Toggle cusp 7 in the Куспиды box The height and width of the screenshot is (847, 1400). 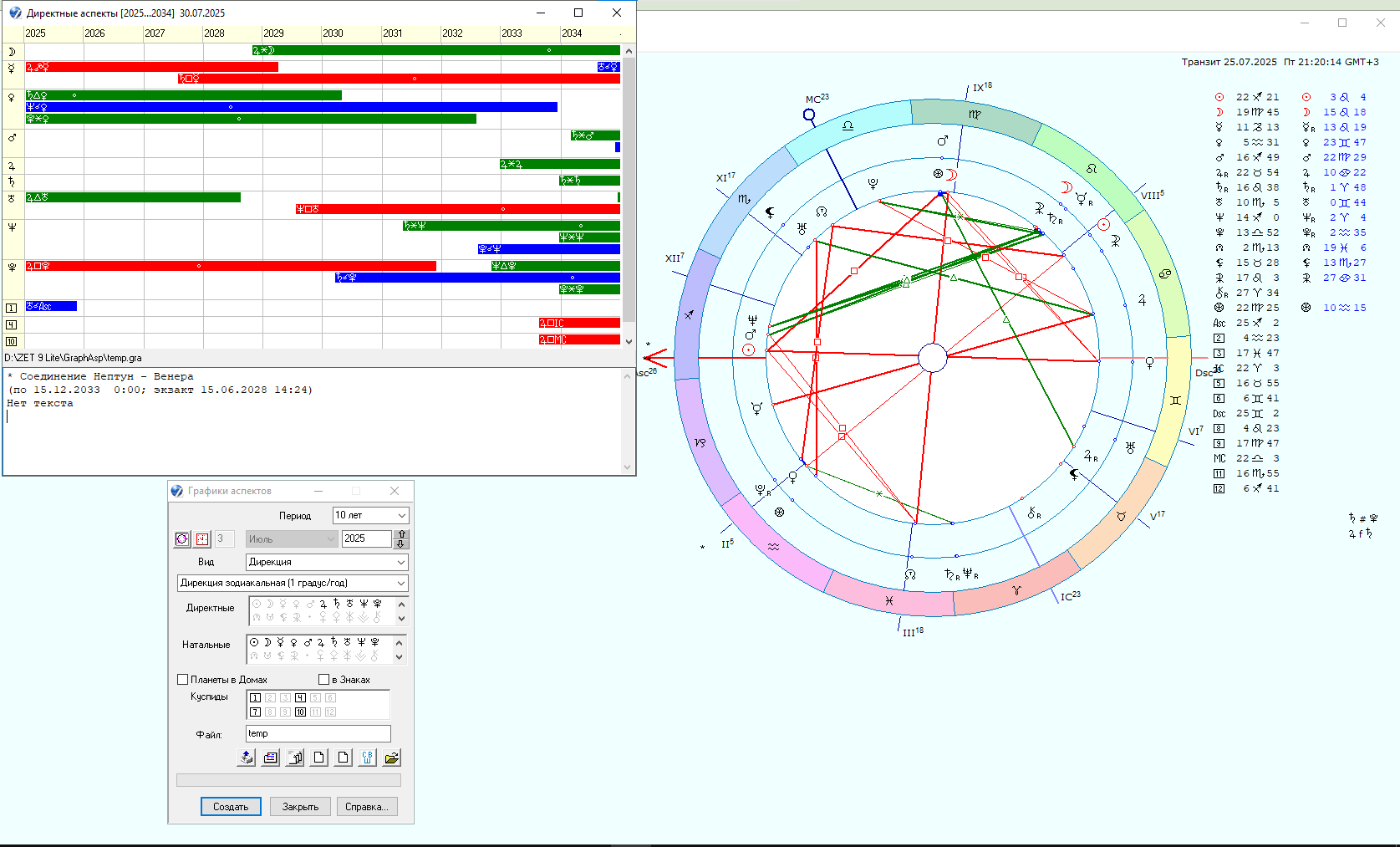pos(256,712)
